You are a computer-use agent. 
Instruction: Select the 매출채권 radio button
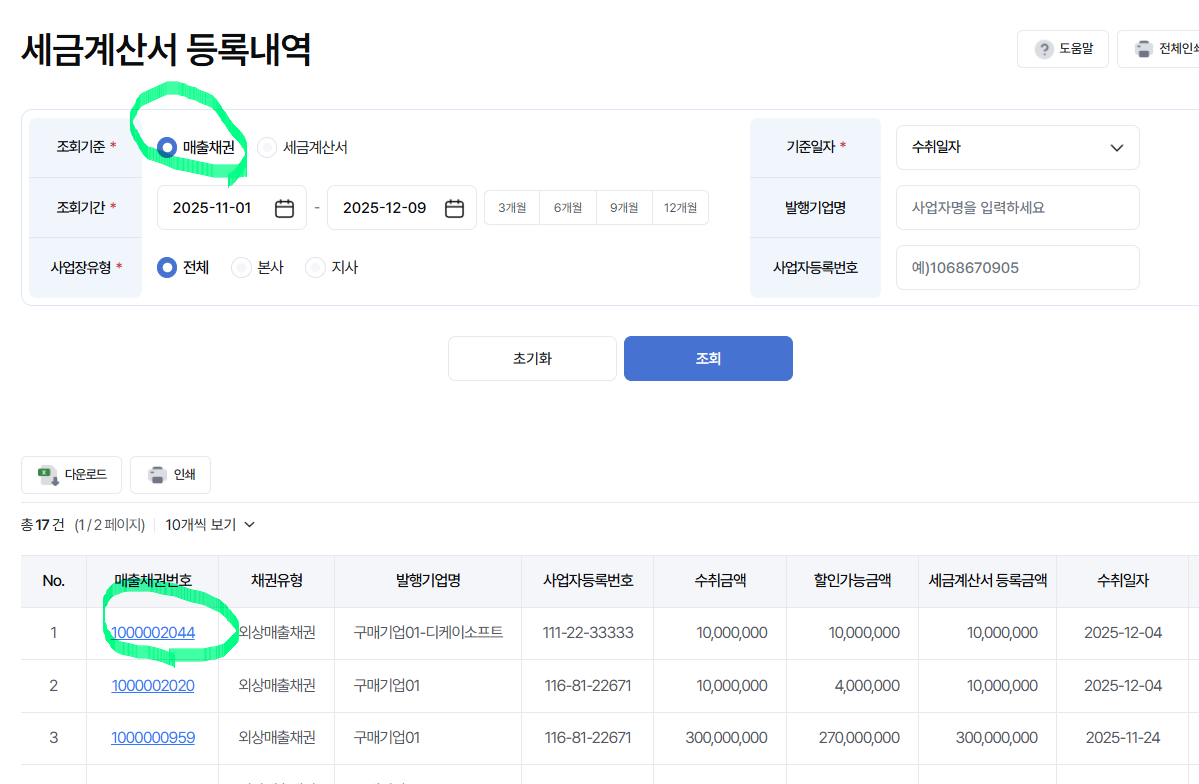pyautogui.click(x=167, y=147)
